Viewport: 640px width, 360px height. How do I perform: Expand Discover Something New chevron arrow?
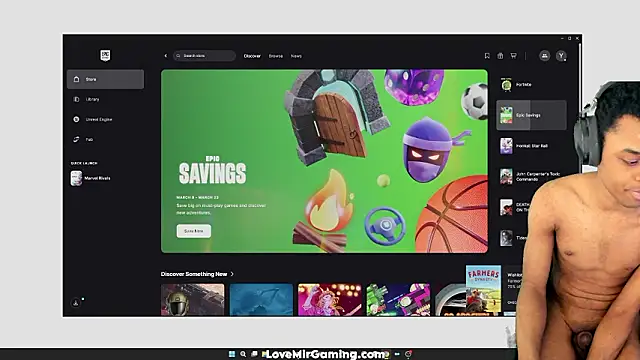click(232, 274)
